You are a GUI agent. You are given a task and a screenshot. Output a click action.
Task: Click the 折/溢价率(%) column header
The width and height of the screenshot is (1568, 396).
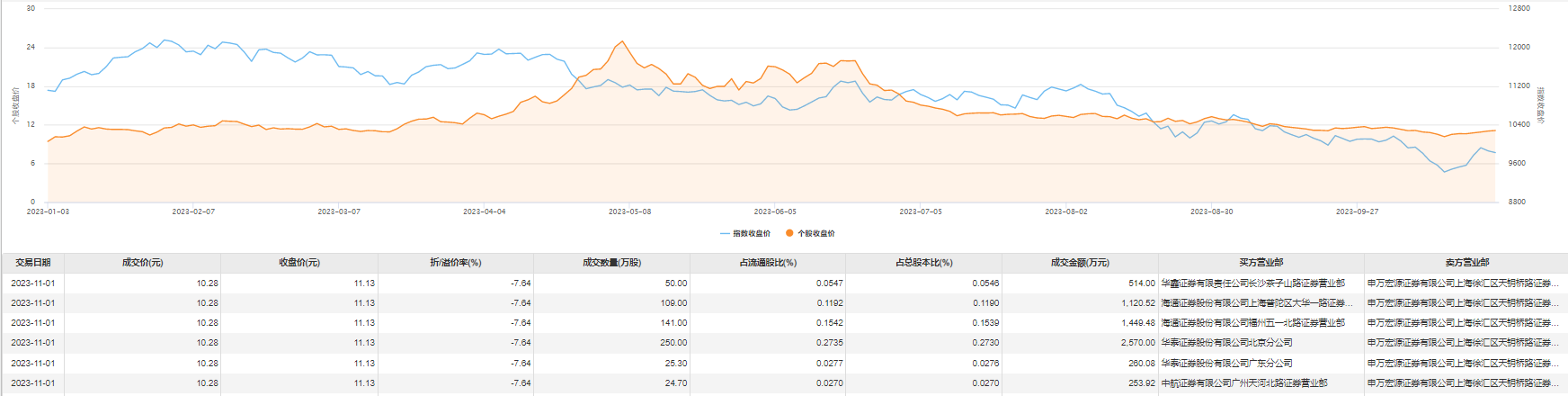[x=456, y=263]
